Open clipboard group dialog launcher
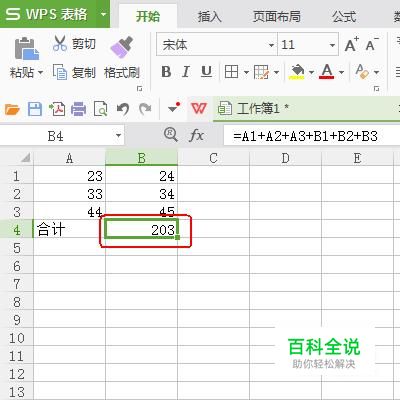 [140, 89]
